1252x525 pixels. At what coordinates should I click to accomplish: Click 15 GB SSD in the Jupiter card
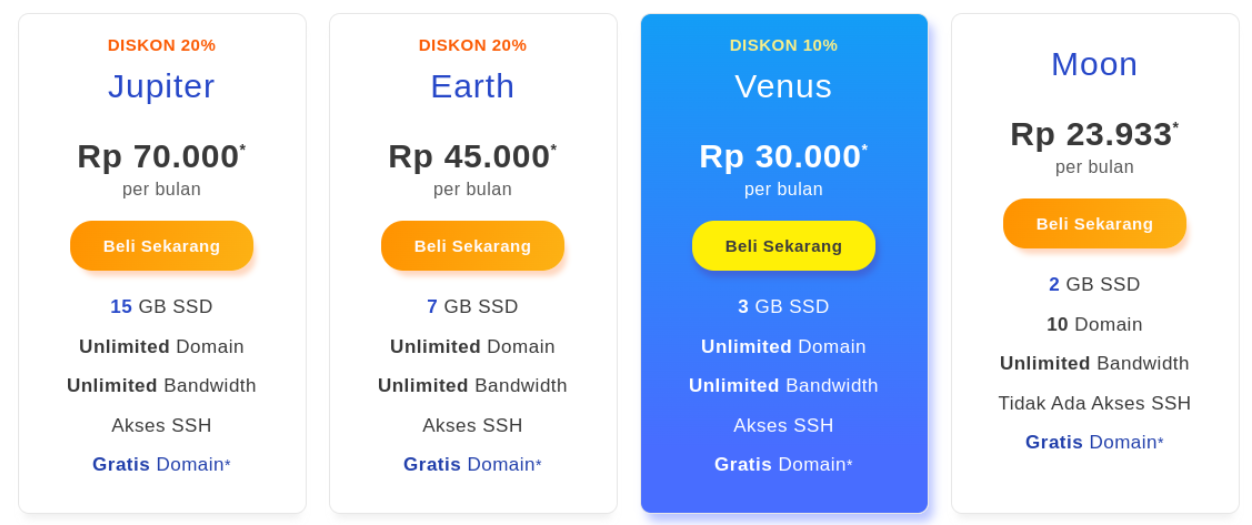coord(161,307)
